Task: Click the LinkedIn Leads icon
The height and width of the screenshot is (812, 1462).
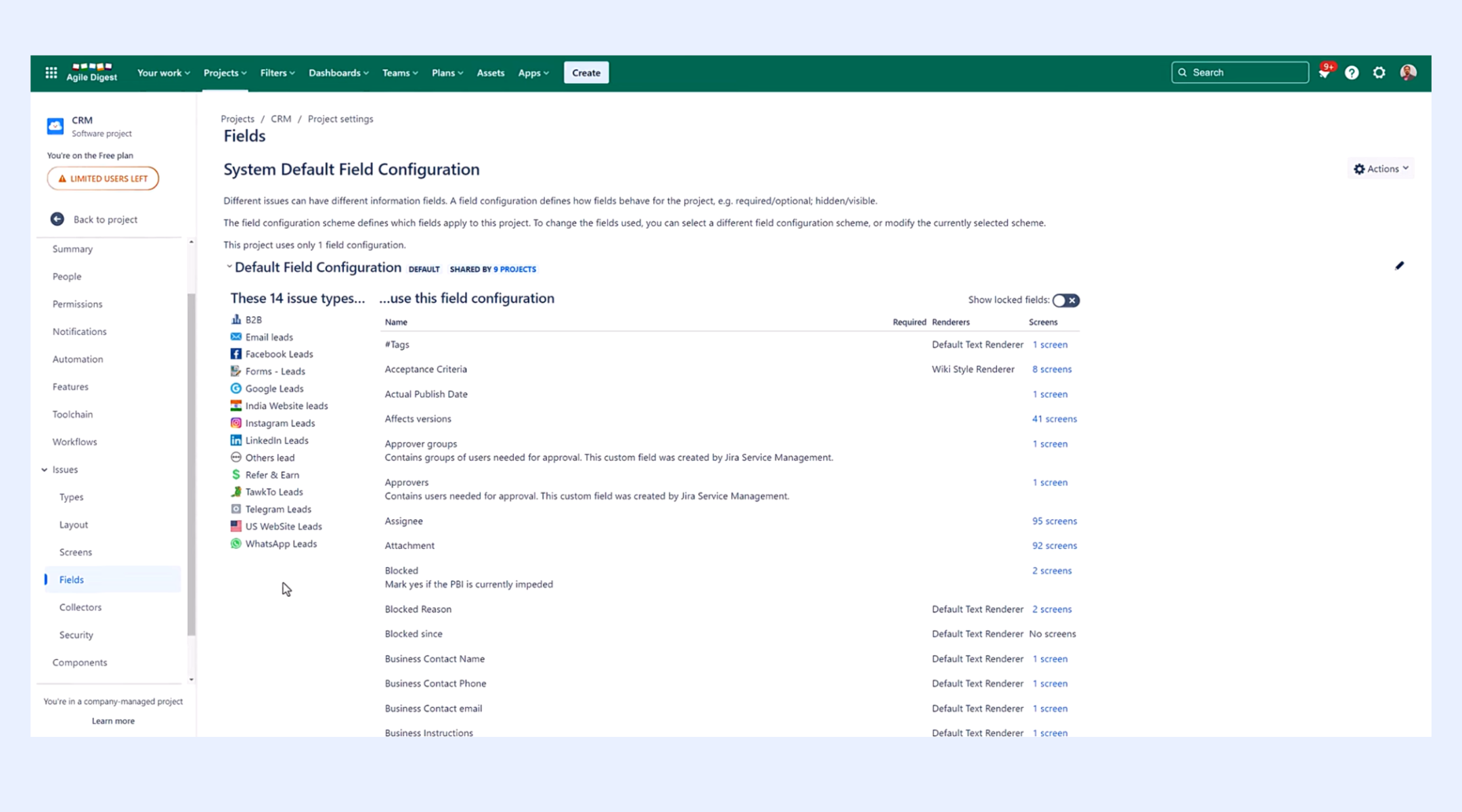Action: [x=236, y=440]
